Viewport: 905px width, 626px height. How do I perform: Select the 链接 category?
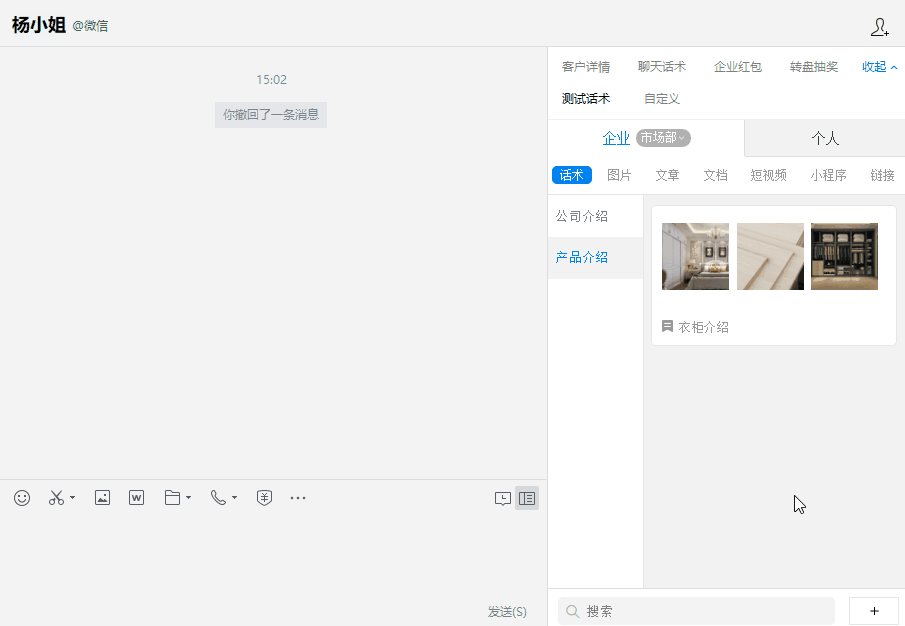click(882, 175)
